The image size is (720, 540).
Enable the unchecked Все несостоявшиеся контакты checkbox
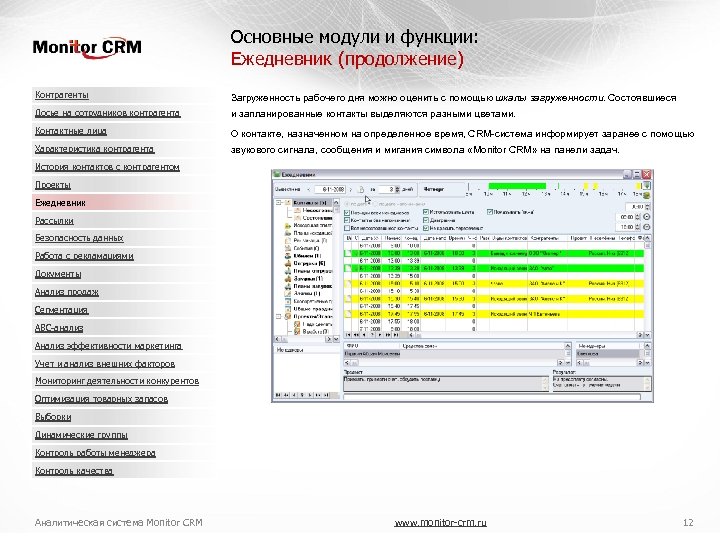click(x=347, y=228)
